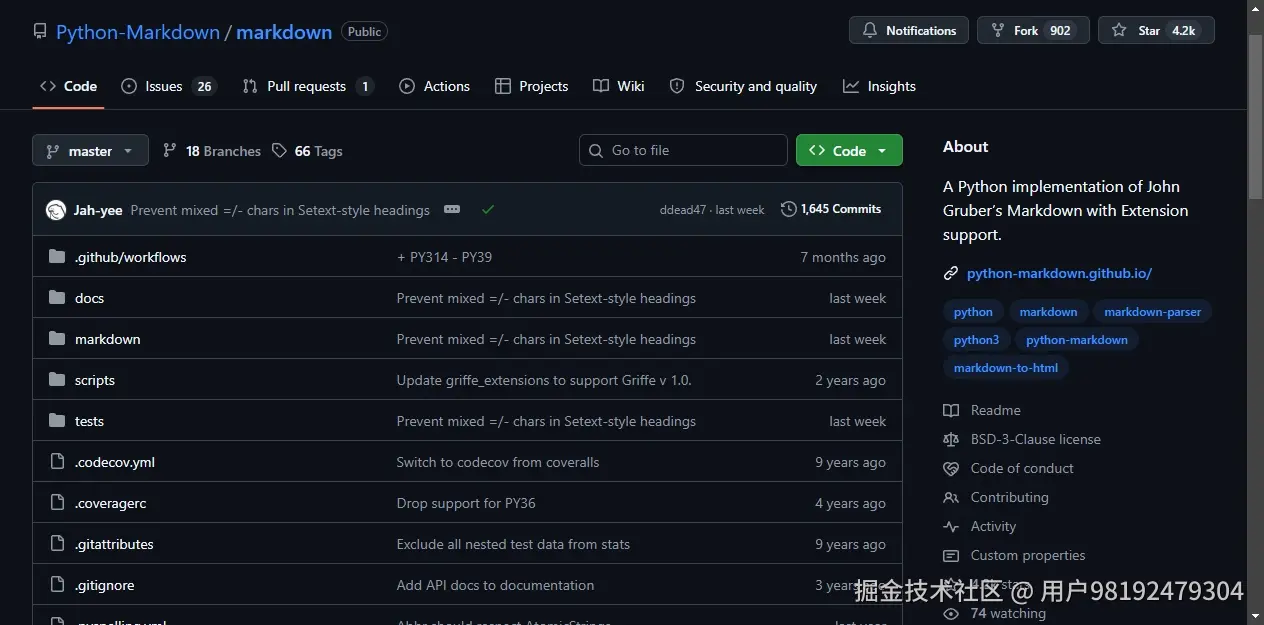Open the Python-Markdown organization link

pos(138,32)
